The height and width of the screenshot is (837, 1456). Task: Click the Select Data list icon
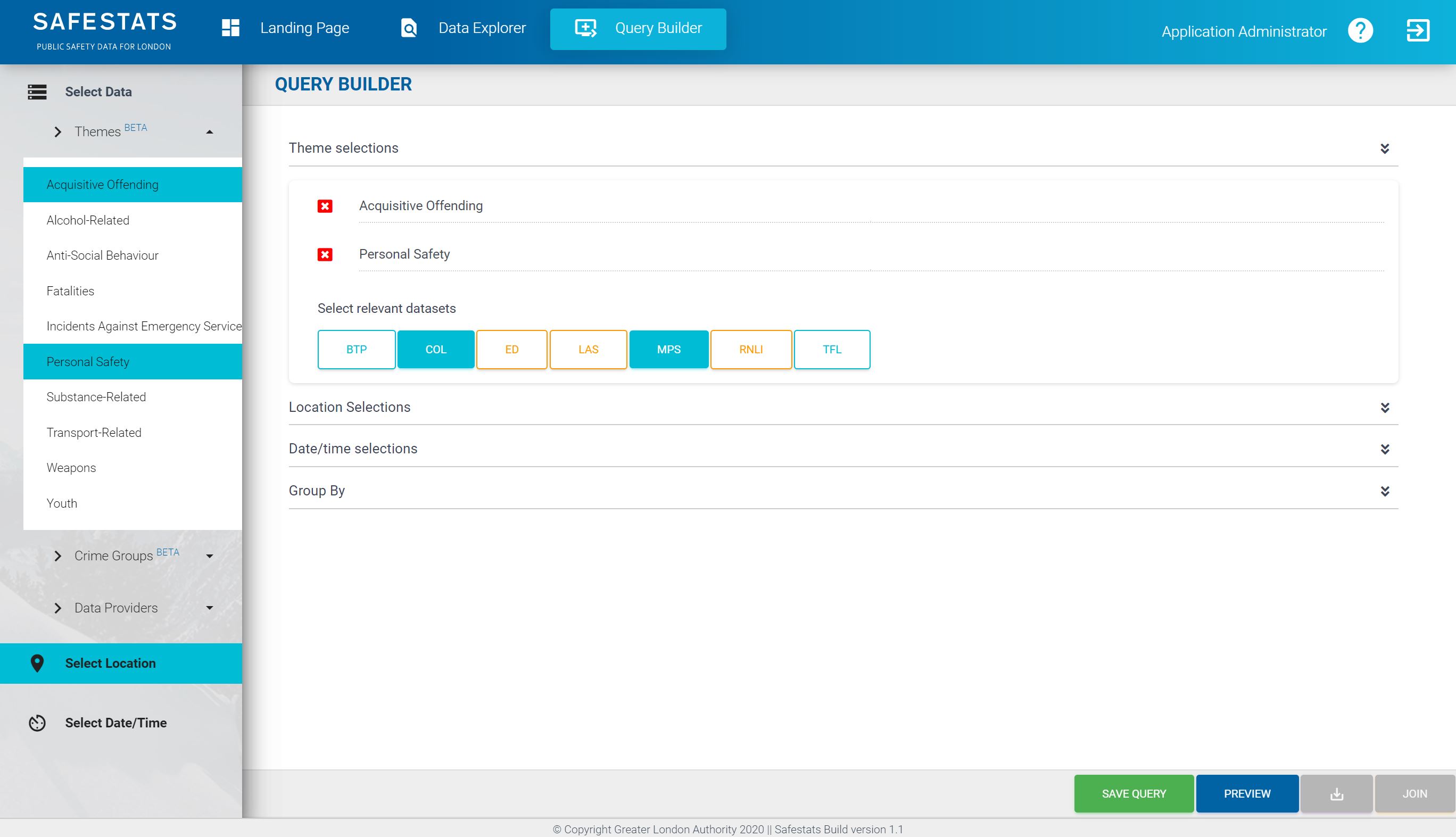pos(37,92)
